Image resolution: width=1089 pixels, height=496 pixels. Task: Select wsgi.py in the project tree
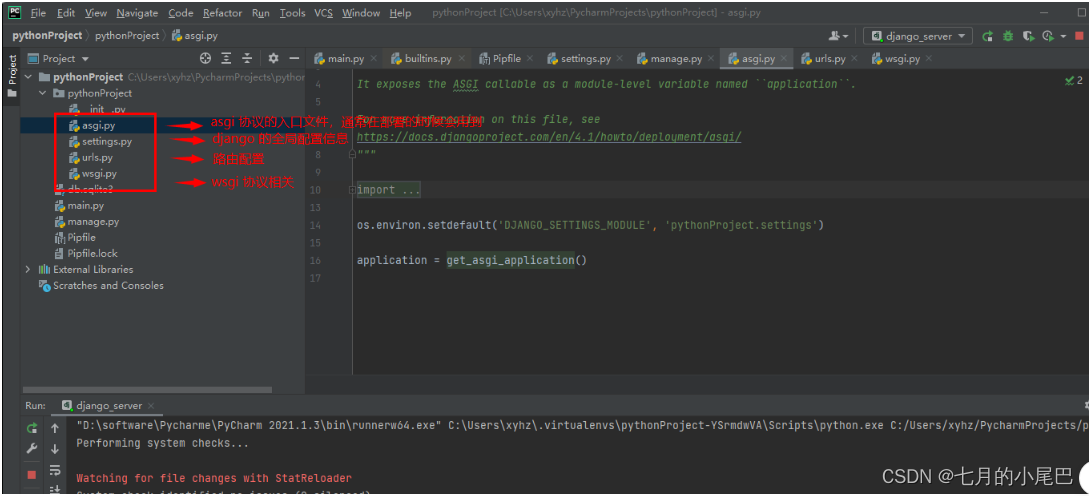coord(99,173)
